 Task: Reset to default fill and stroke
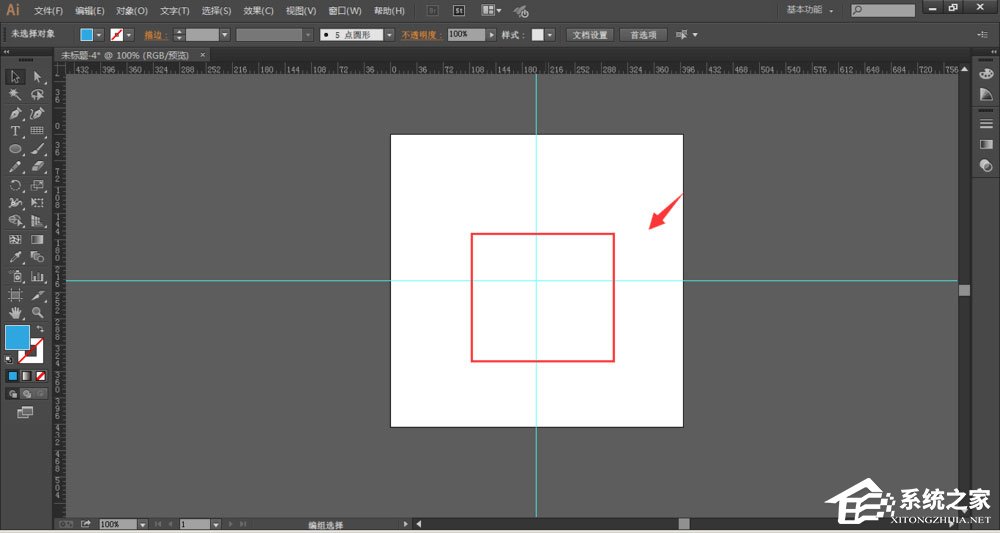[x=9, y=357]
